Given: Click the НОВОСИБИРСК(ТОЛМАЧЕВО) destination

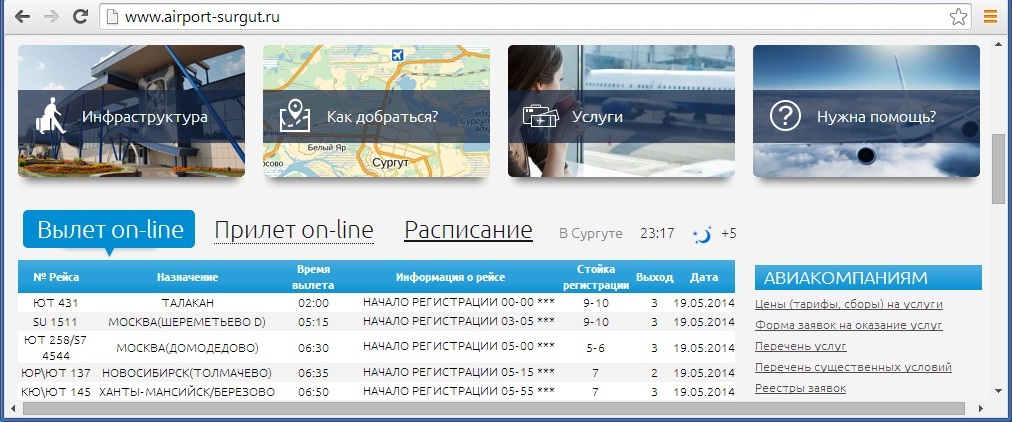Looking at the screenshot, I should [x=187, y=372].
